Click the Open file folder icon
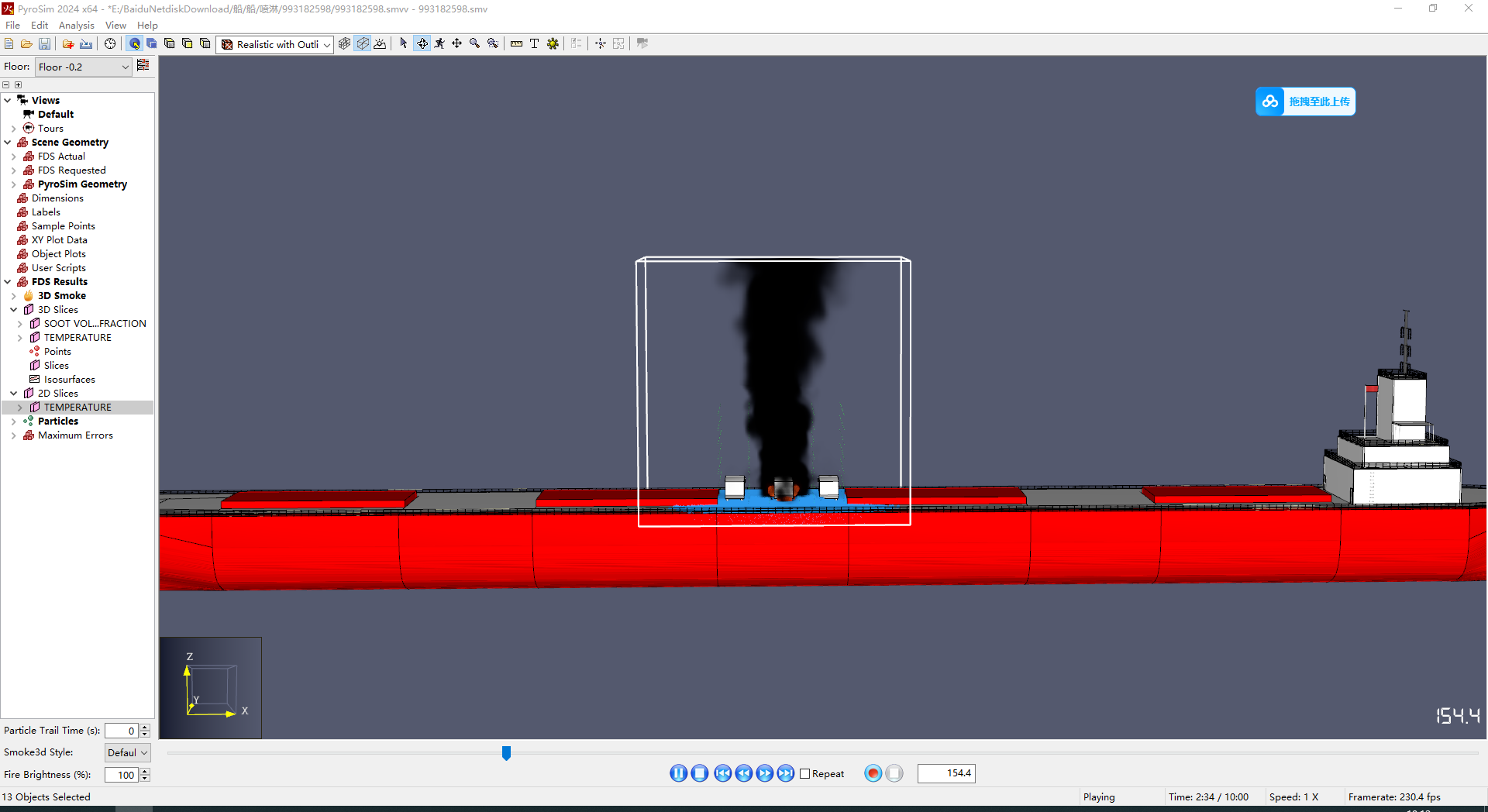Screen dimensions: 1488x812 coord(26,44)
